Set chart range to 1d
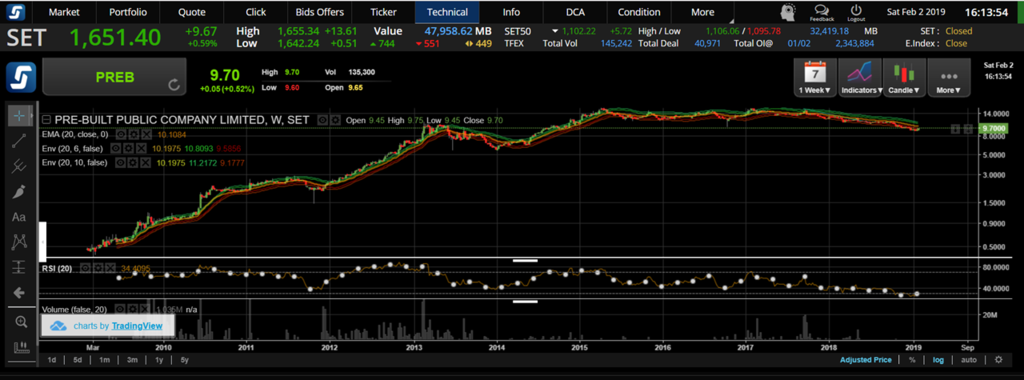This screenshot has height=380, width=1024. (x=52, y=360)
